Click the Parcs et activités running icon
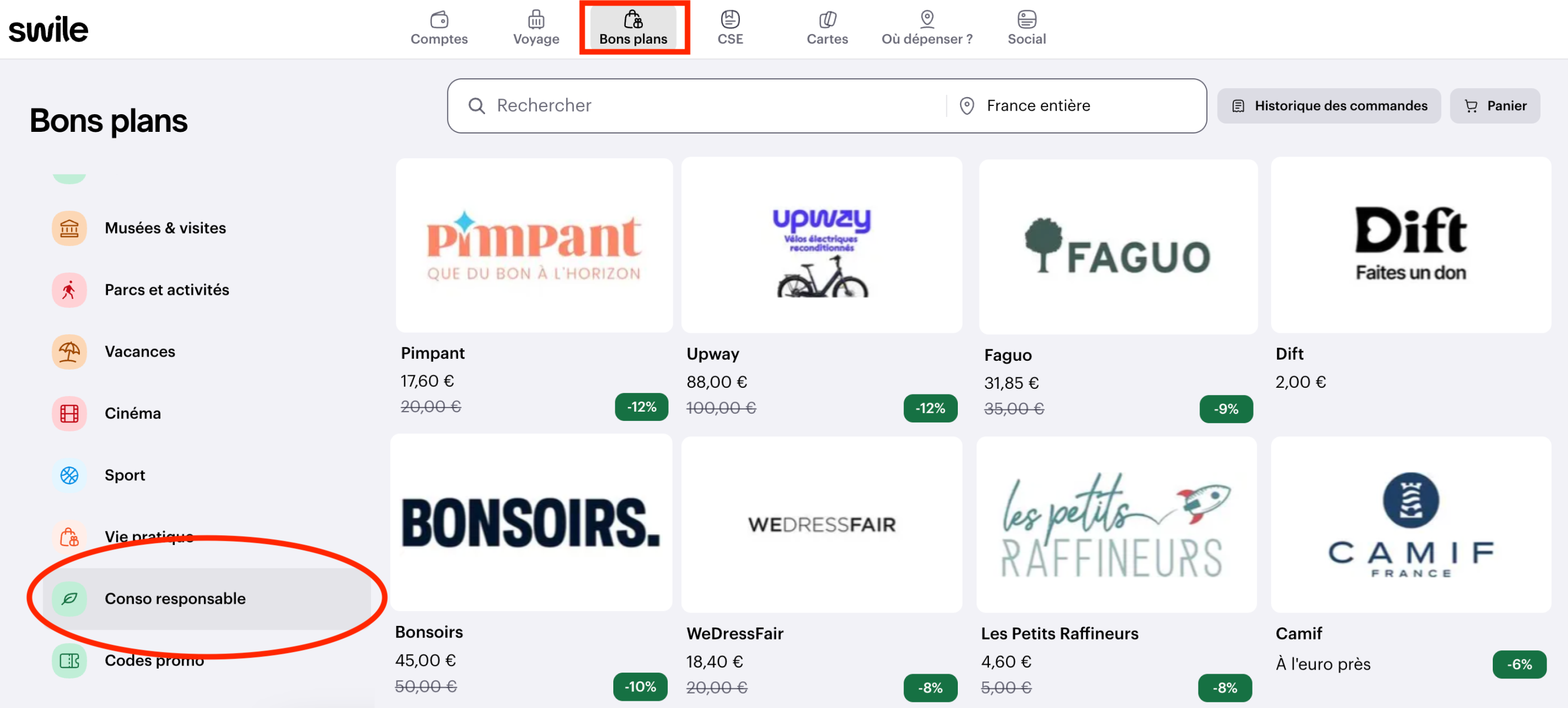 click(x=69, y=290)
